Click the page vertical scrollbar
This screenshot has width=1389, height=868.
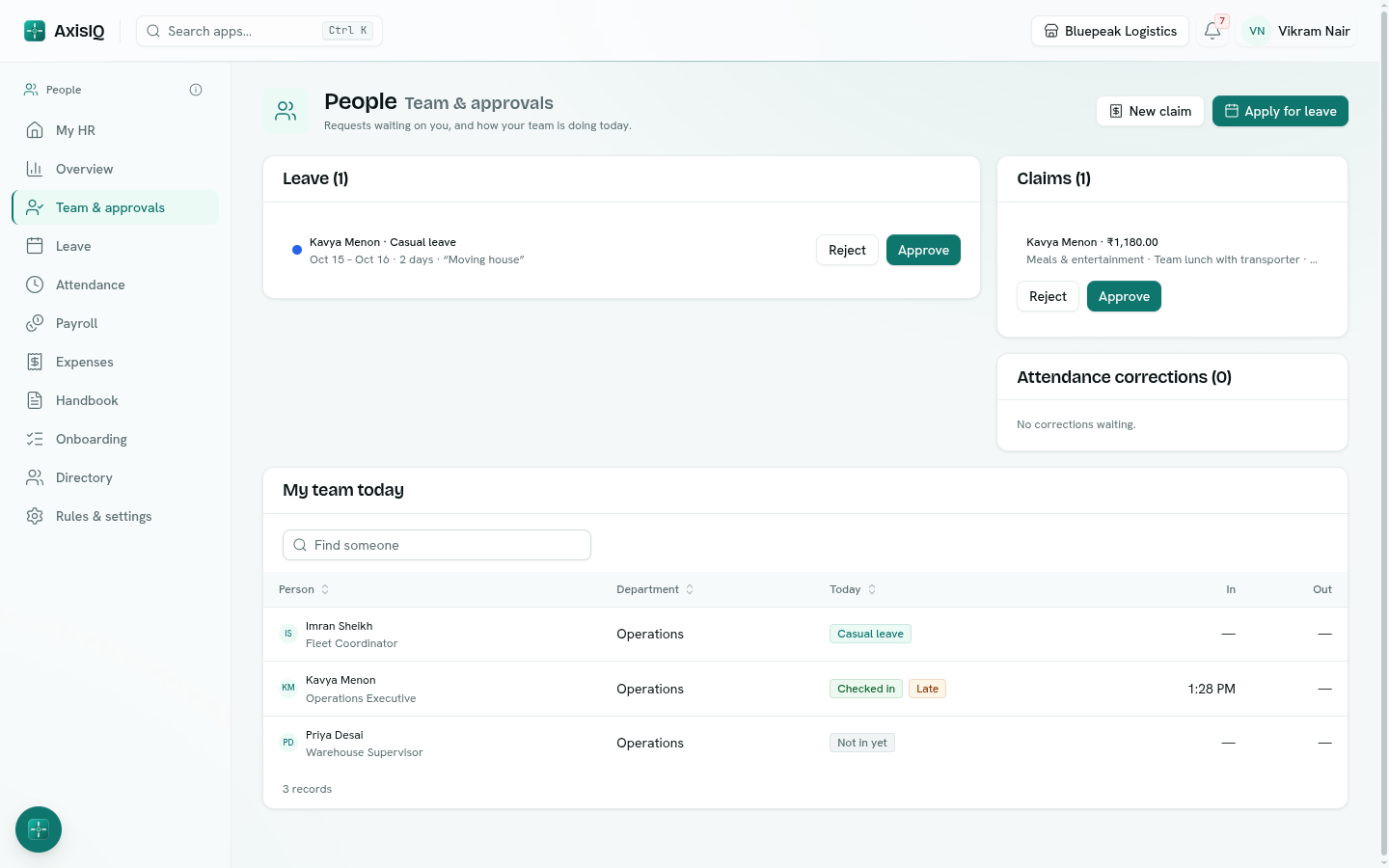pyautogui.click(x=1383, y=434)
